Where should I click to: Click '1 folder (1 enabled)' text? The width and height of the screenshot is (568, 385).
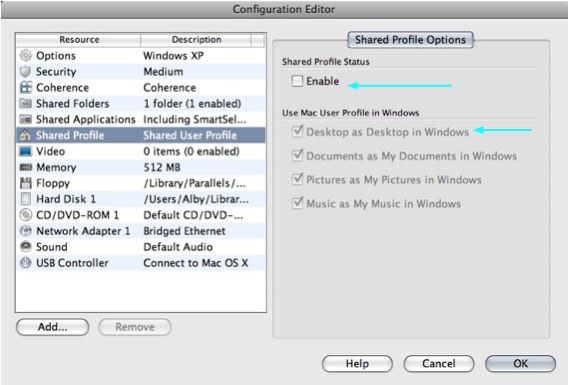click(192, 104)
